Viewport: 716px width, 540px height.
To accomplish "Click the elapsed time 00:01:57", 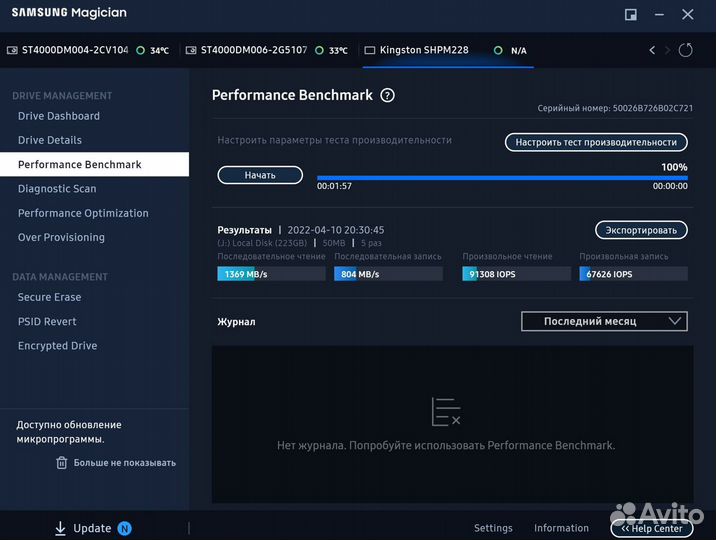I will (334, 186).
